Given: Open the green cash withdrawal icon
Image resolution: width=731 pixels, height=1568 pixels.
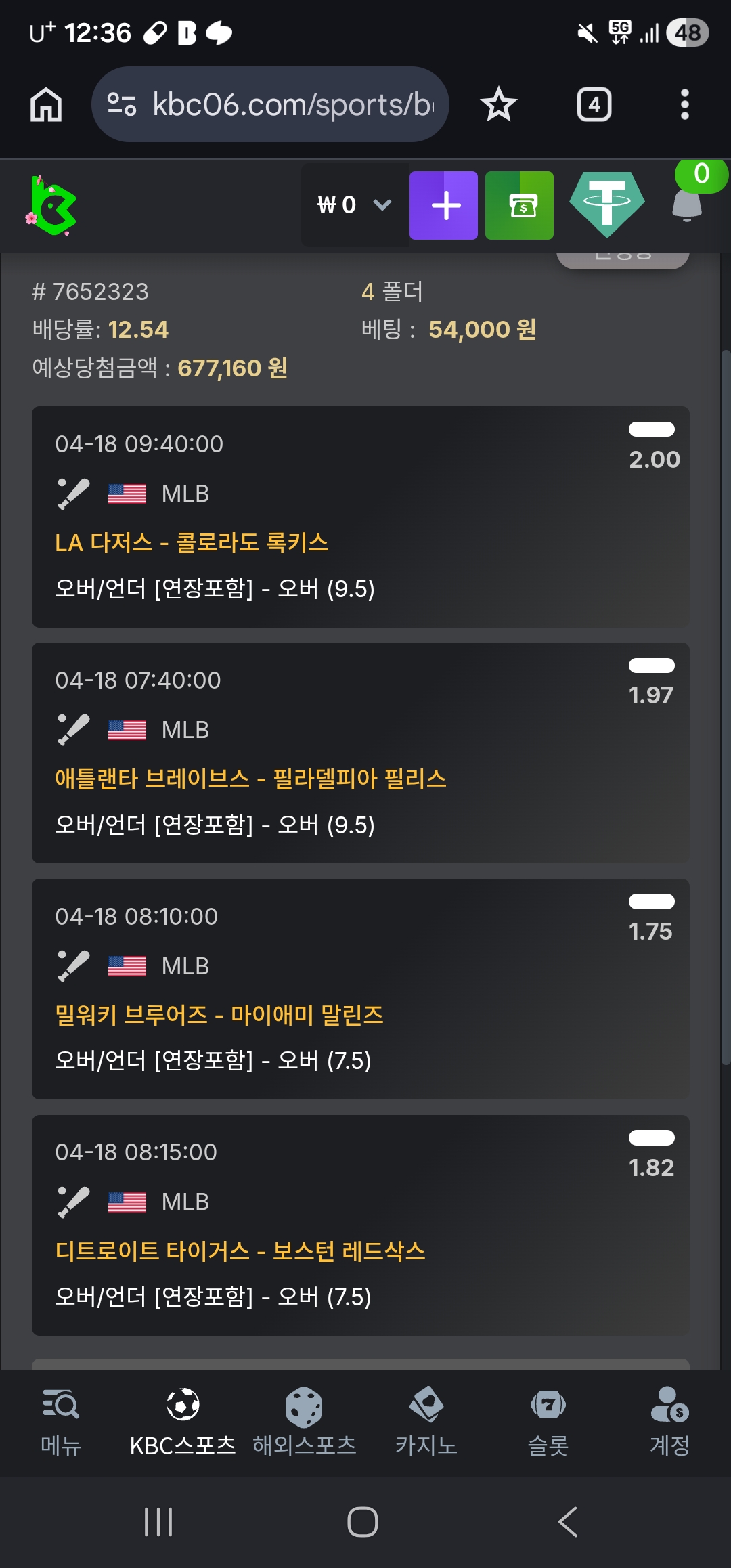Looking at the screenshot, I should click(x=519, y=205).
